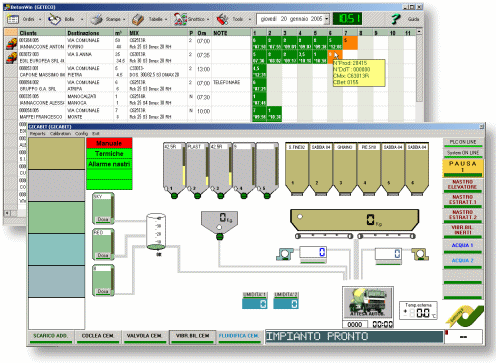Click the VALVOLA CEM. button

point(144,337)
